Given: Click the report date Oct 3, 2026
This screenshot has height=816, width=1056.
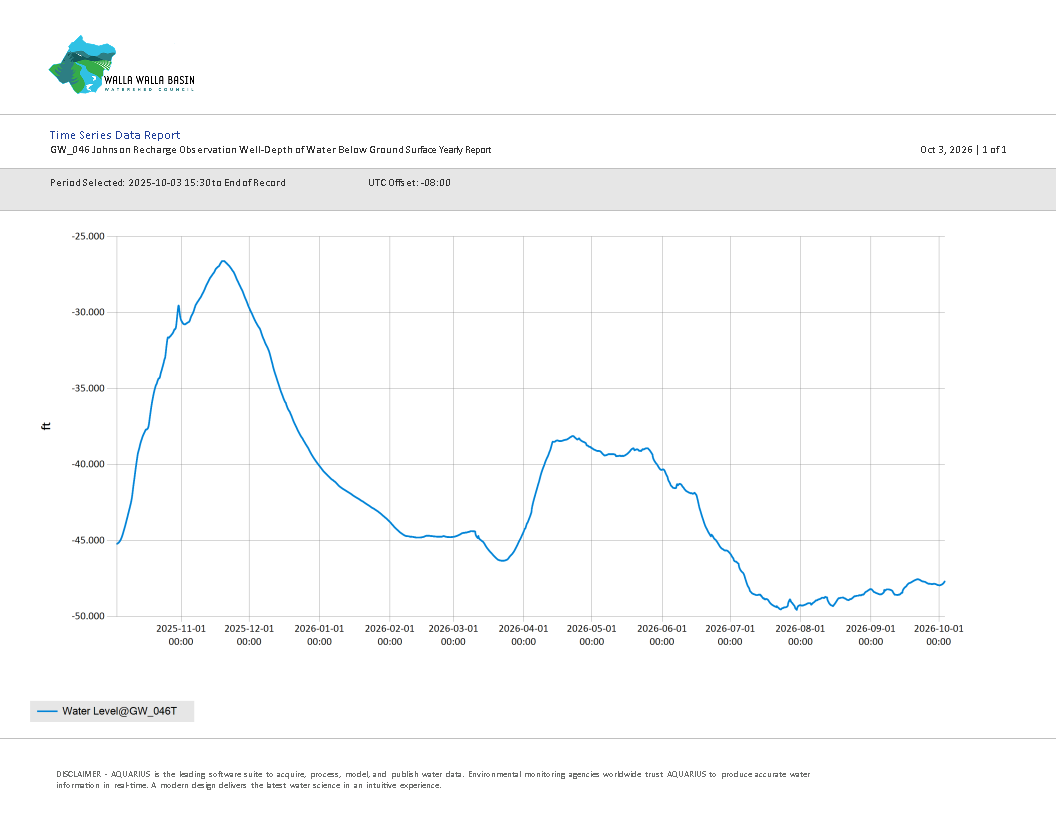Looking at the screenshot, I should [x=946, y=149].
